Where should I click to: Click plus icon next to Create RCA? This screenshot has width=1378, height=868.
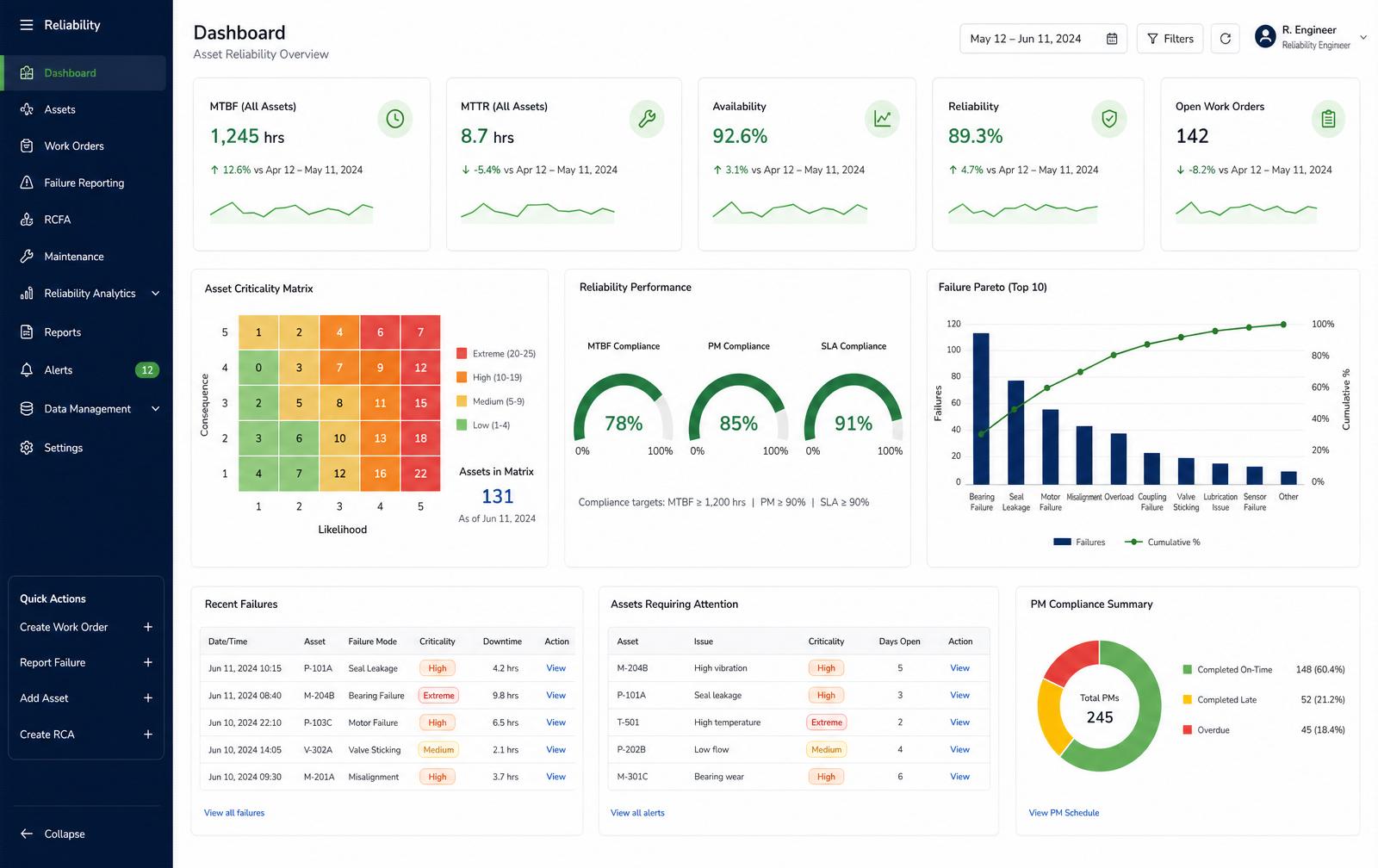tap(148, 735)
